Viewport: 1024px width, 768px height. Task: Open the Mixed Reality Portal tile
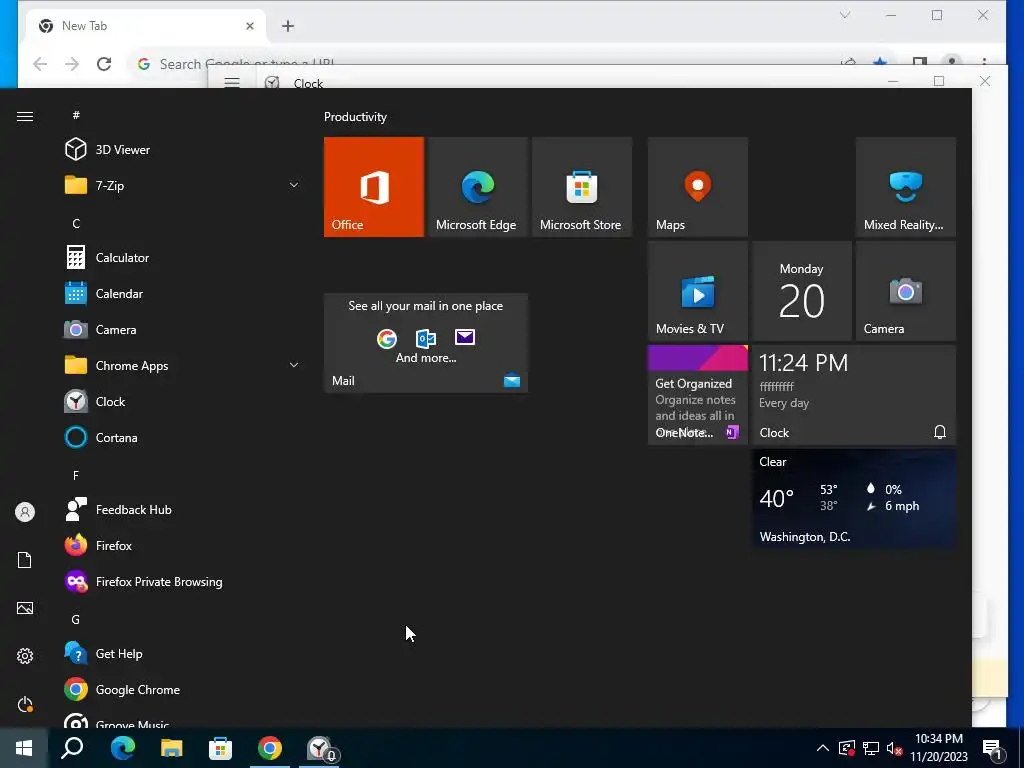click(906, 187)
